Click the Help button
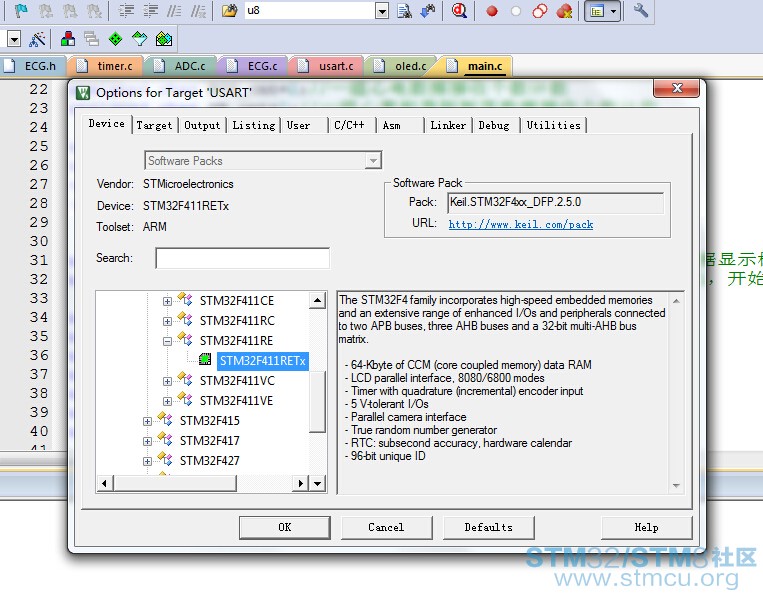The image size is (763, 603). coord(646,528)
